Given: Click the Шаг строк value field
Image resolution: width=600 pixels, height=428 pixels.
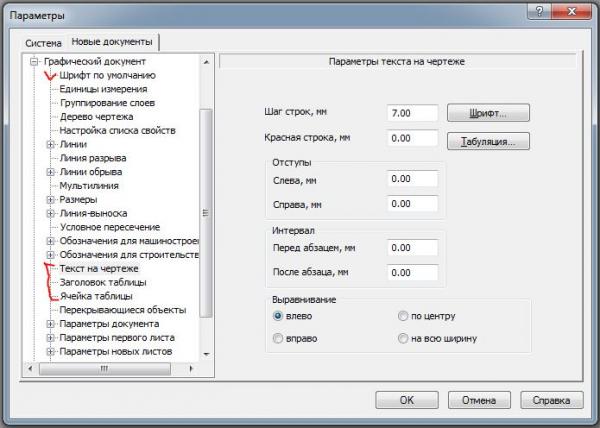Looking at the screenshot, I should [412, 113].
